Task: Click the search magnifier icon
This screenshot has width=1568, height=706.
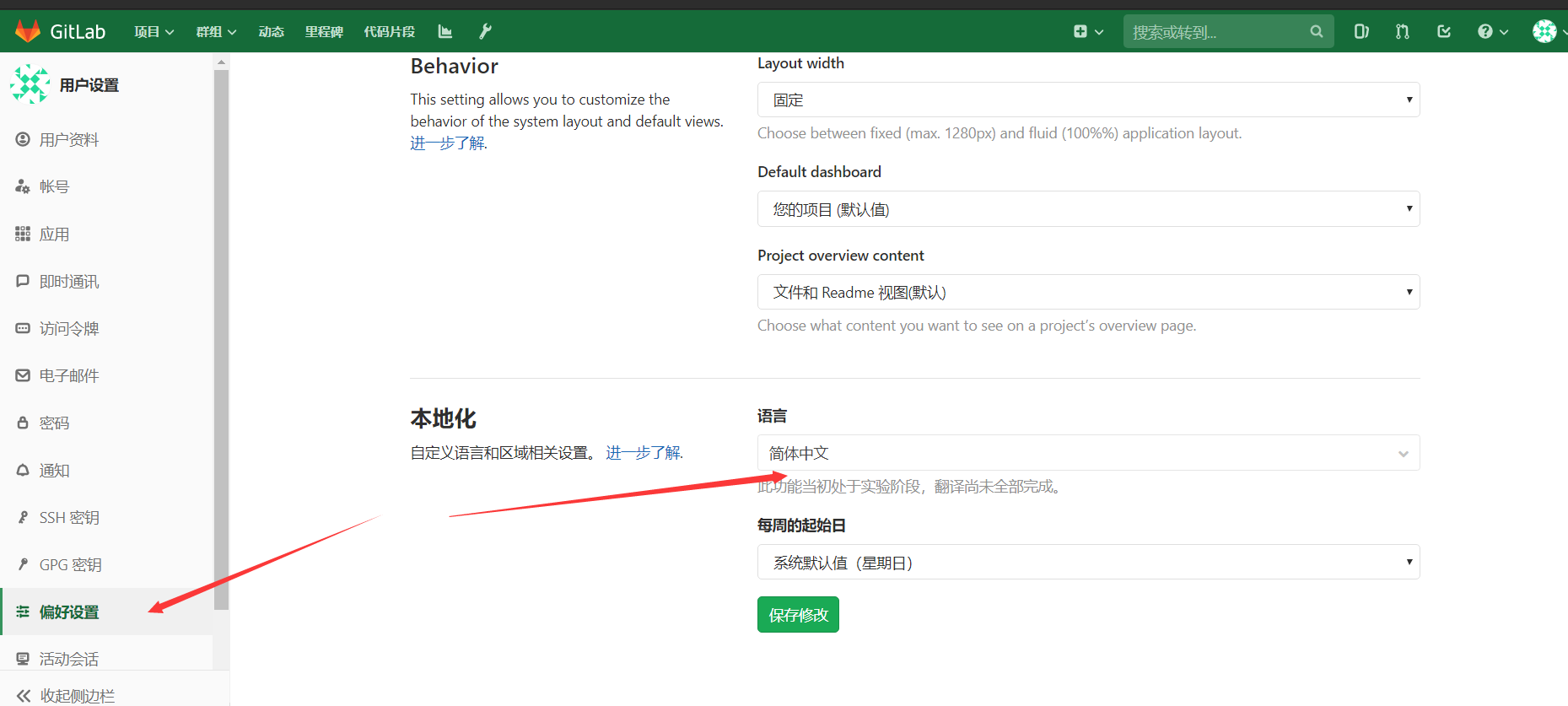Action: tap(1316, 31)
